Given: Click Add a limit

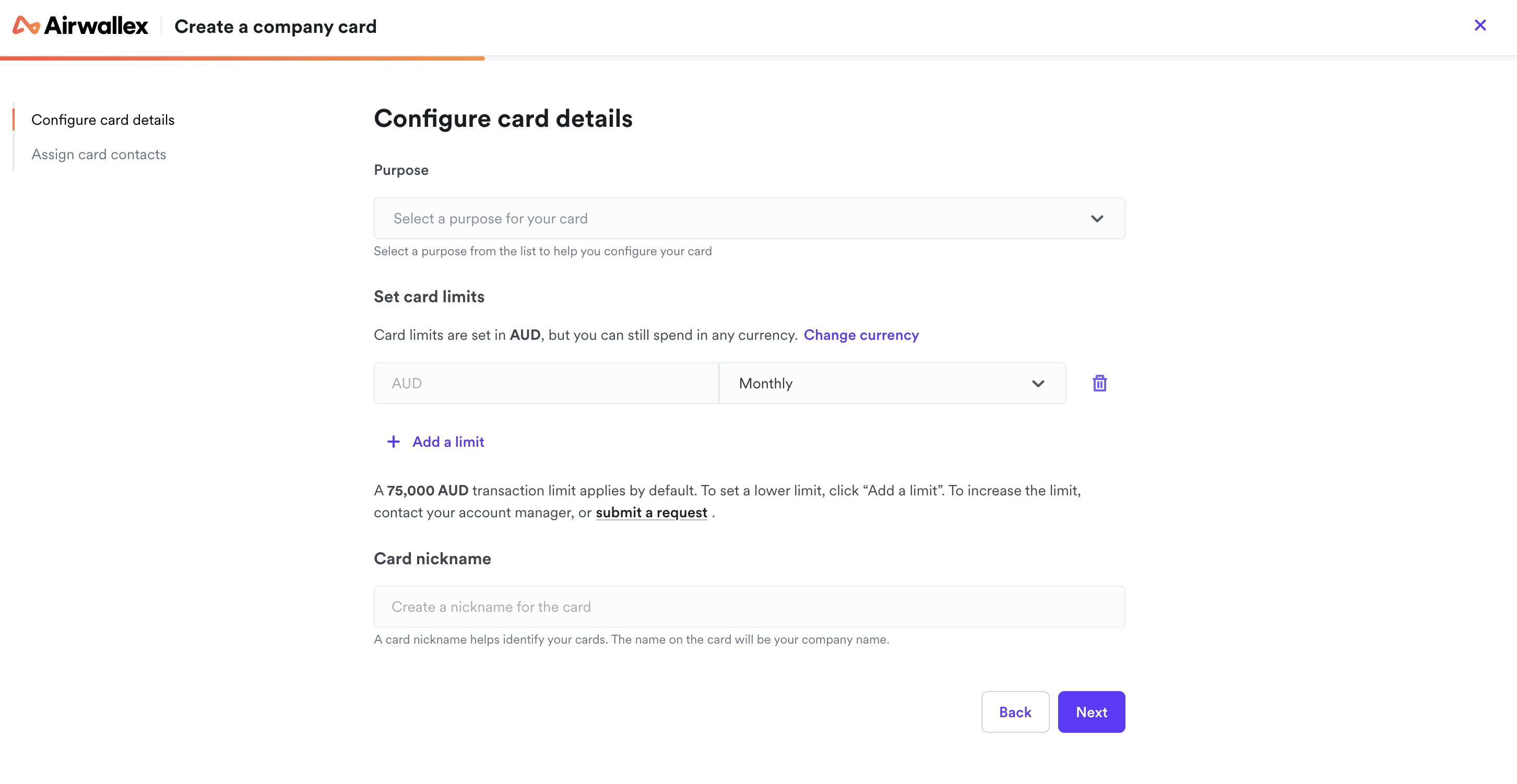Looking at the screenshot, I should (448, 442).
